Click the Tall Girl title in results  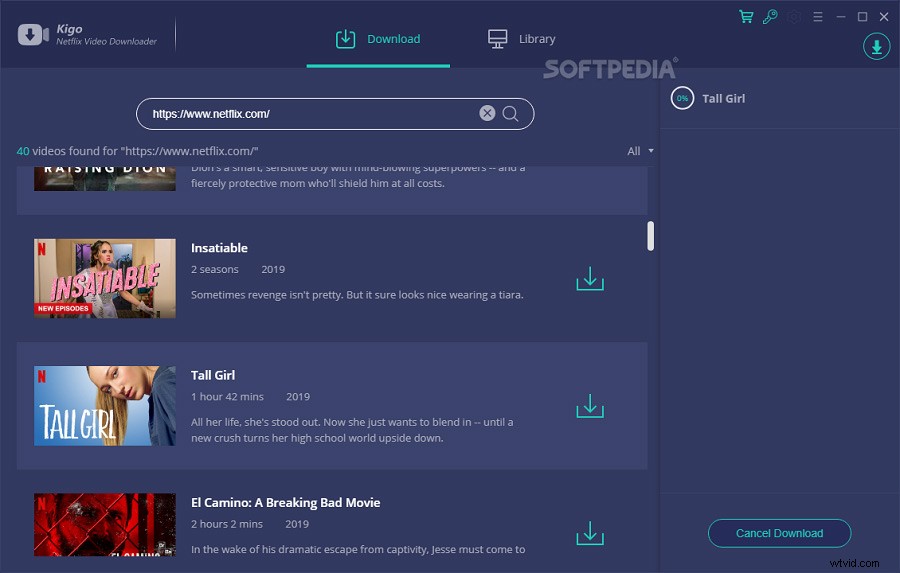click(x=213, y=375)
